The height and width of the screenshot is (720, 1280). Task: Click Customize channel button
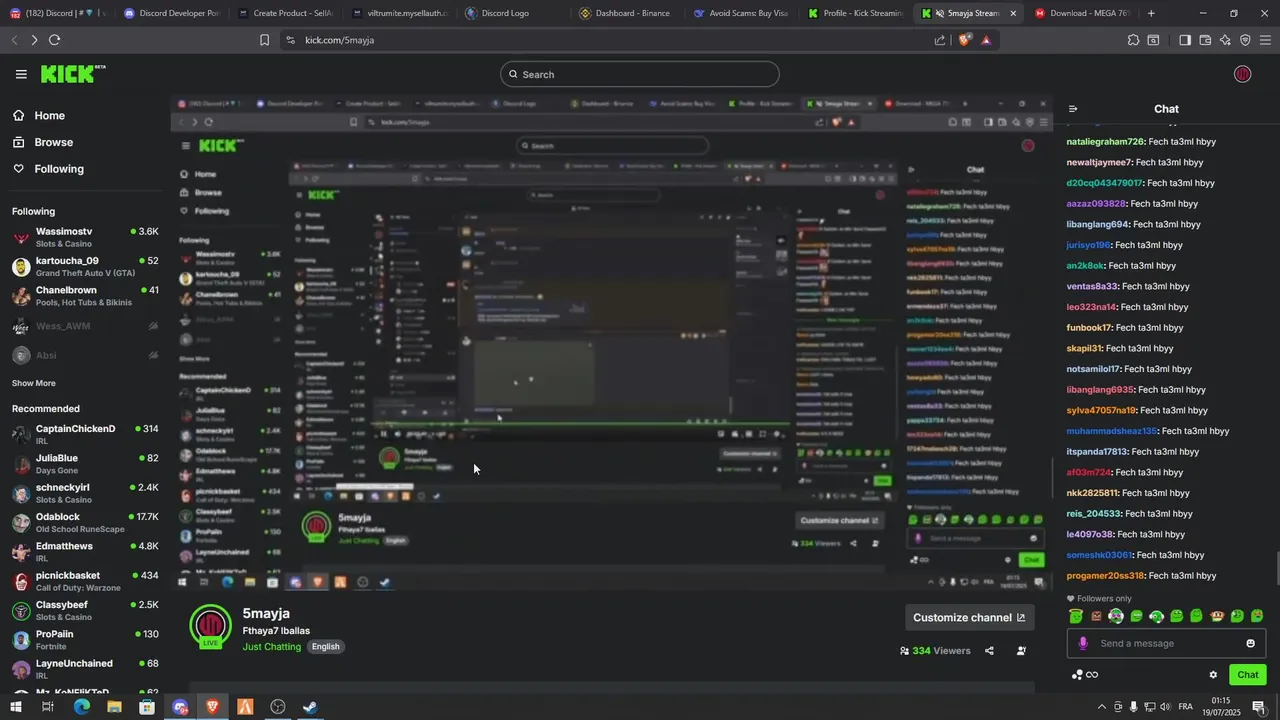tap(969, 618)
